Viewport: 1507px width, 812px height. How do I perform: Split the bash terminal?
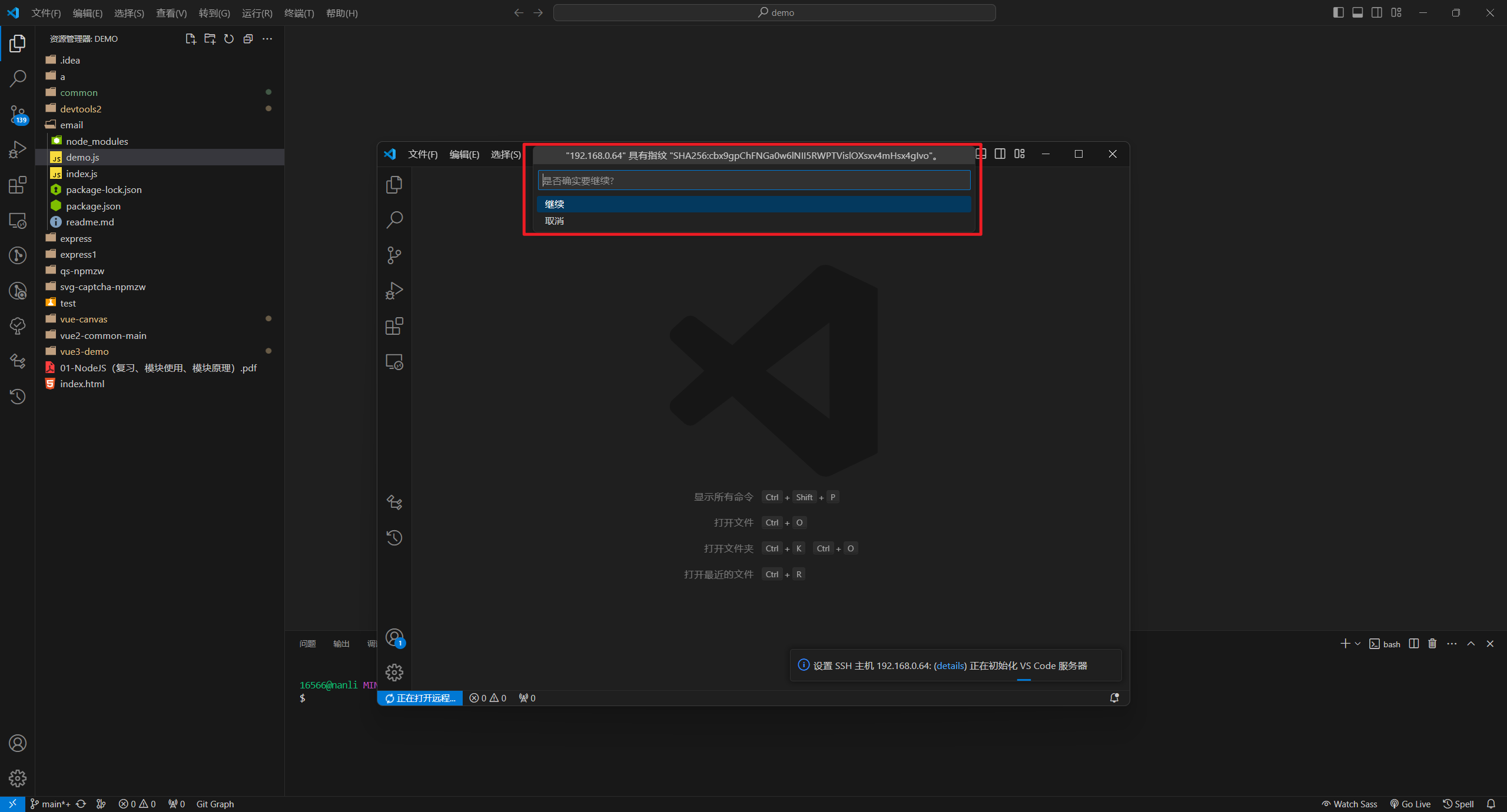click(x=1414, y=644)
